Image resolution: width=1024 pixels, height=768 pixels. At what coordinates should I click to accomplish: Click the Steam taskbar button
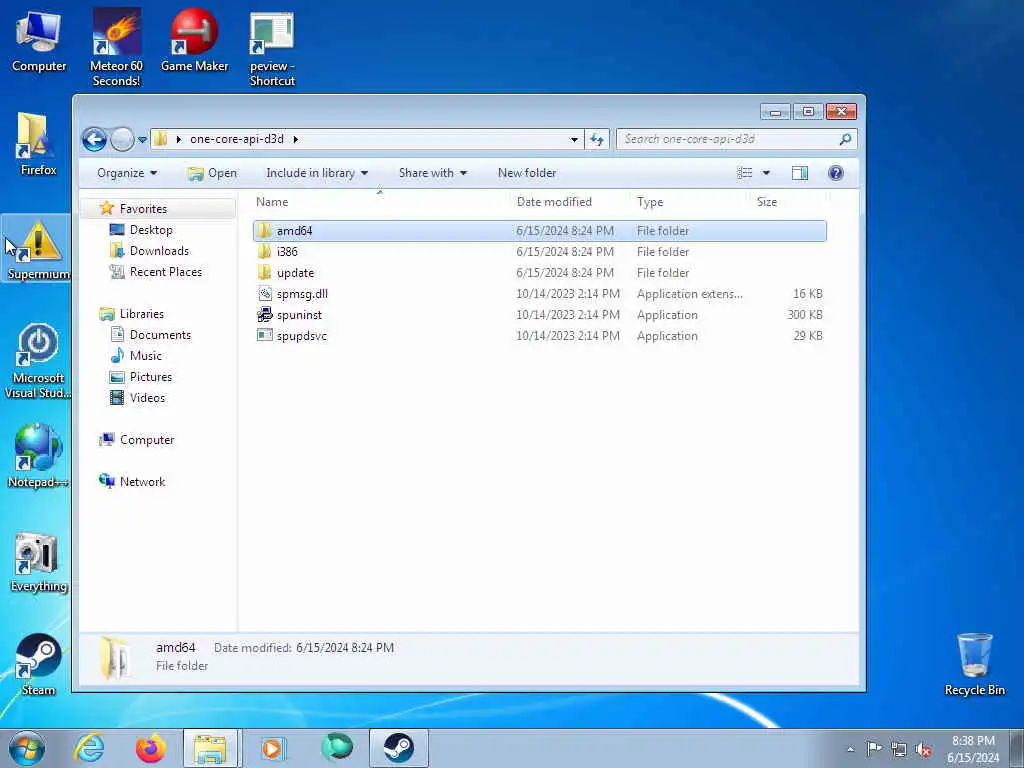point(398,748)
